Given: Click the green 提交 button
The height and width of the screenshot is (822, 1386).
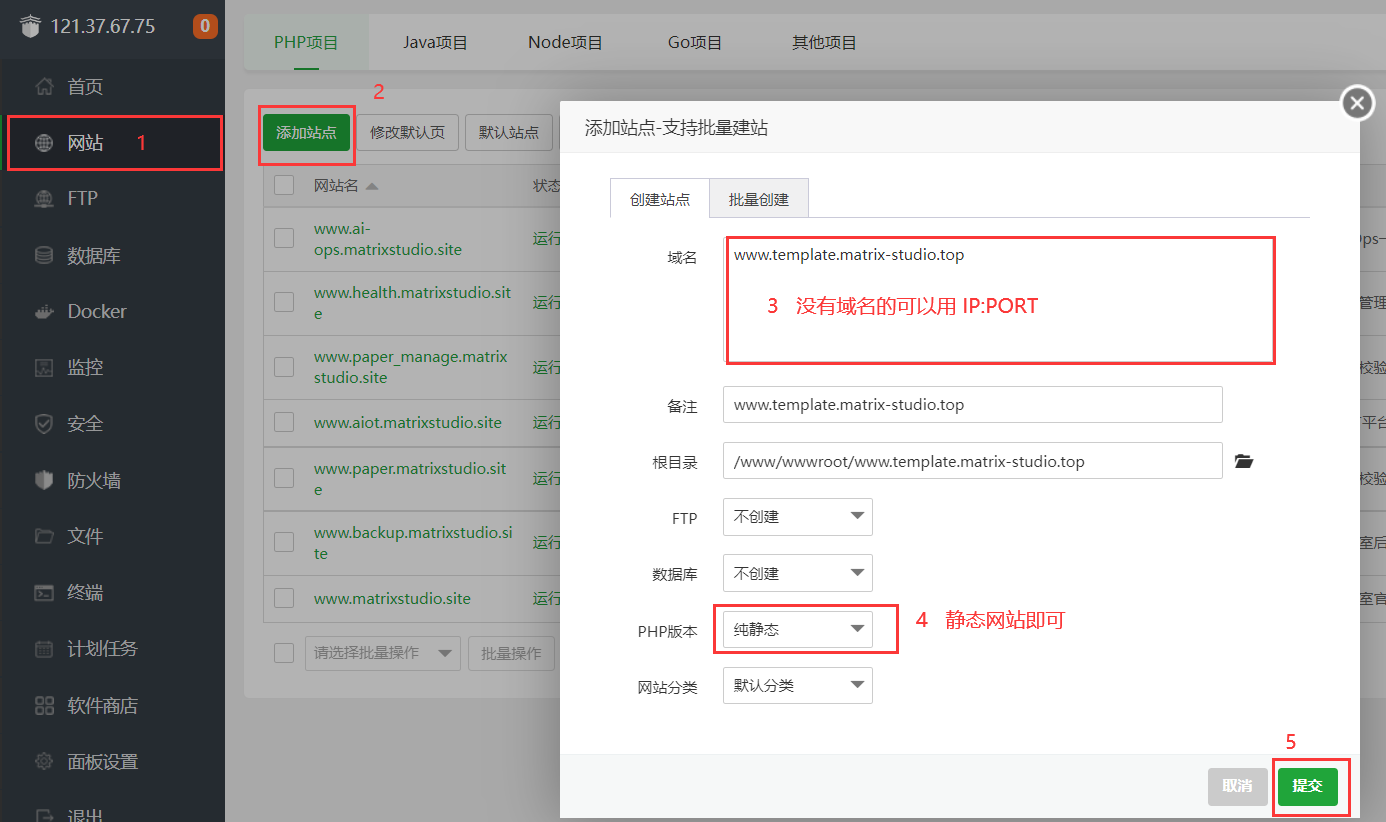Looking at the screenshot, I should pos(1307,786).
